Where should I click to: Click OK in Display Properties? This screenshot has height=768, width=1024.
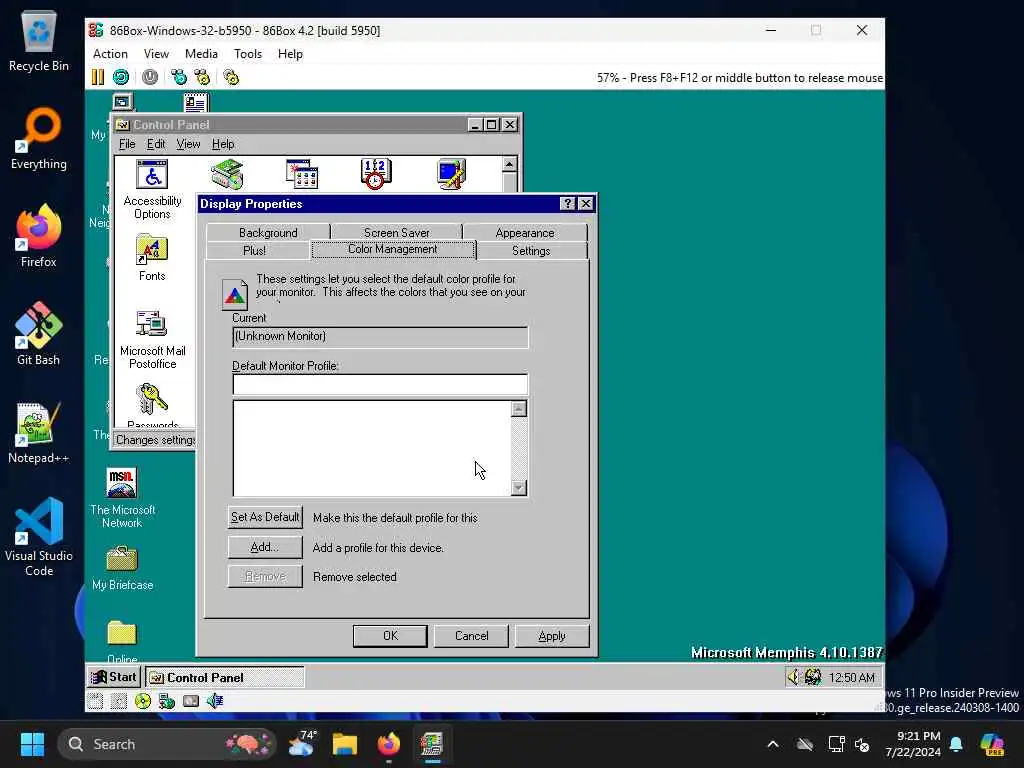[x=390, y=635]
